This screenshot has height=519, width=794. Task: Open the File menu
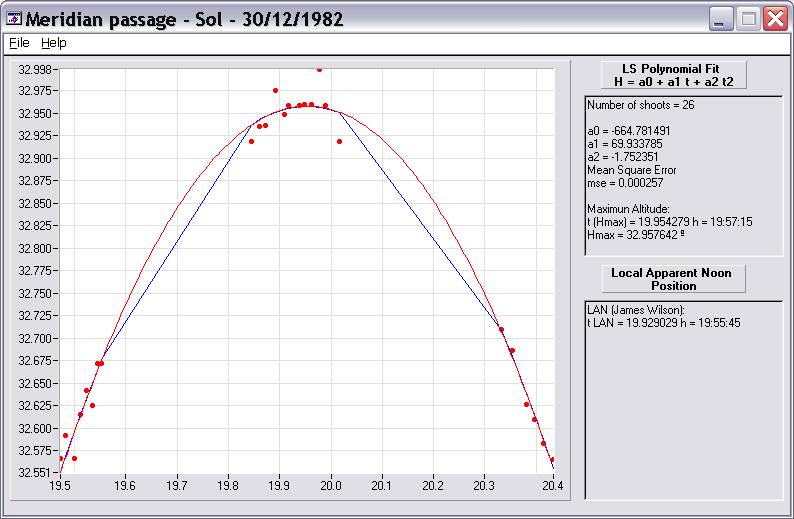coord(19,43)
